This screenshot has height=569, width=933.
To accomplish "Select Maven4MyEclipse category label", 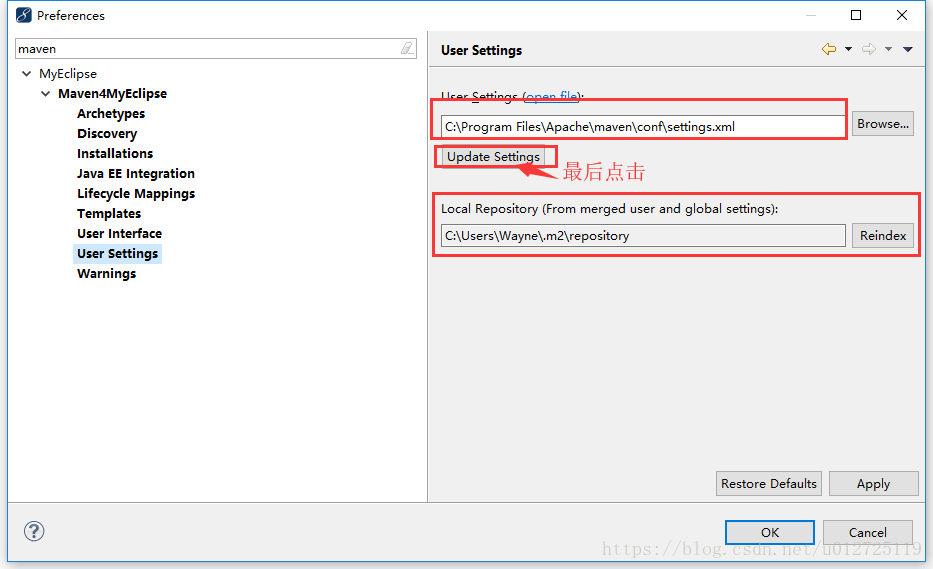I will (x=112, y=94).
